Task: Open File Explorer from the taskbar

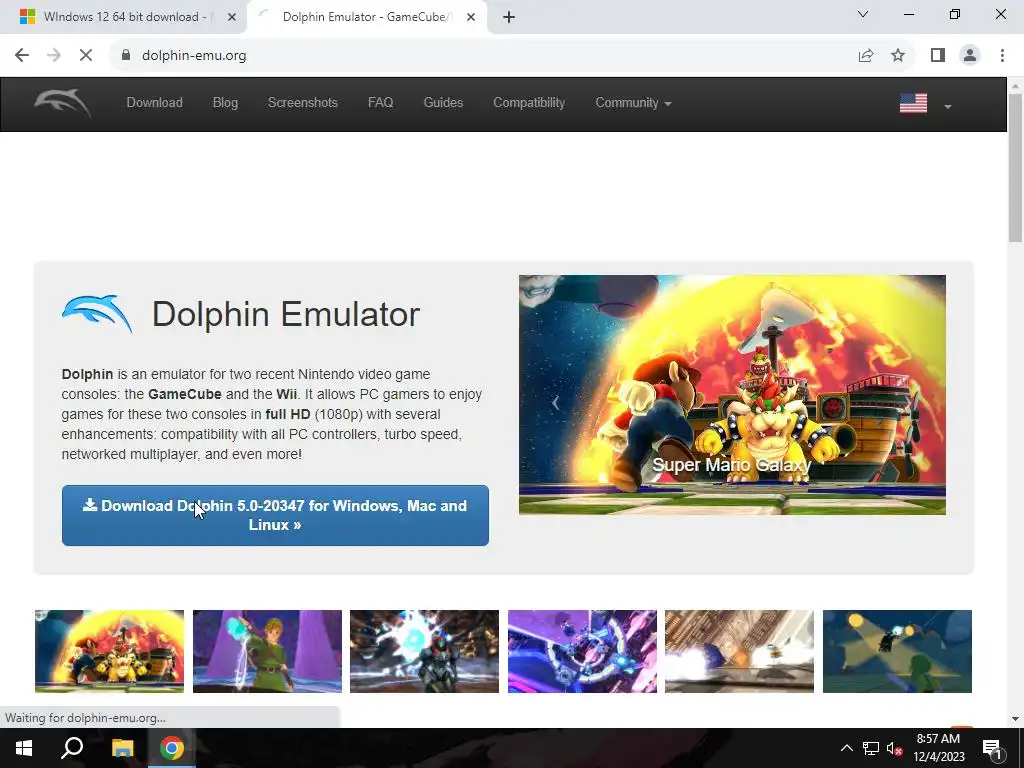Action: point(122,748)
